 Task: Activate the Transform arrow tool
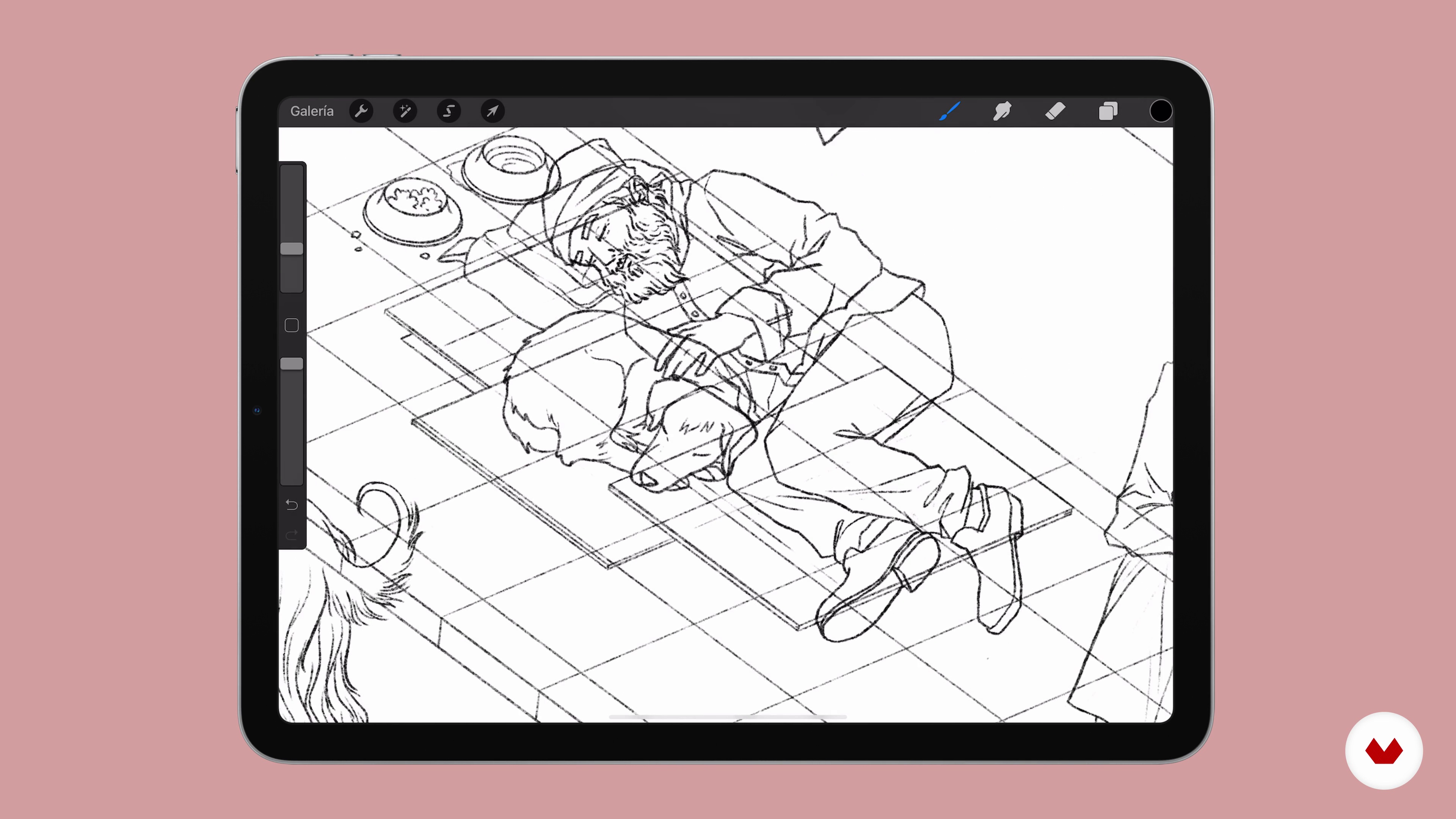492,111
